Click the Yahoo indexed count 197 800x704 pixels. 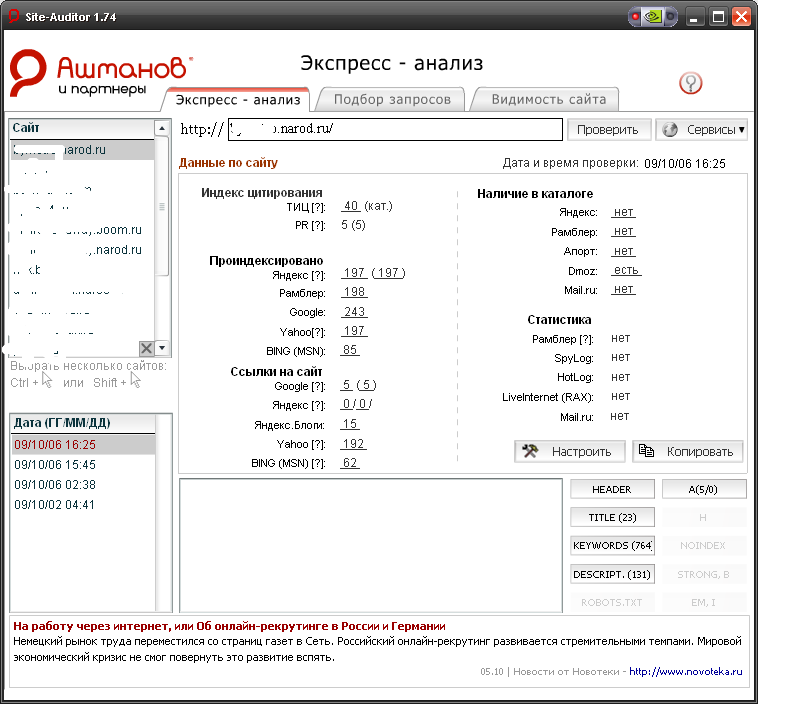[354, 331]
